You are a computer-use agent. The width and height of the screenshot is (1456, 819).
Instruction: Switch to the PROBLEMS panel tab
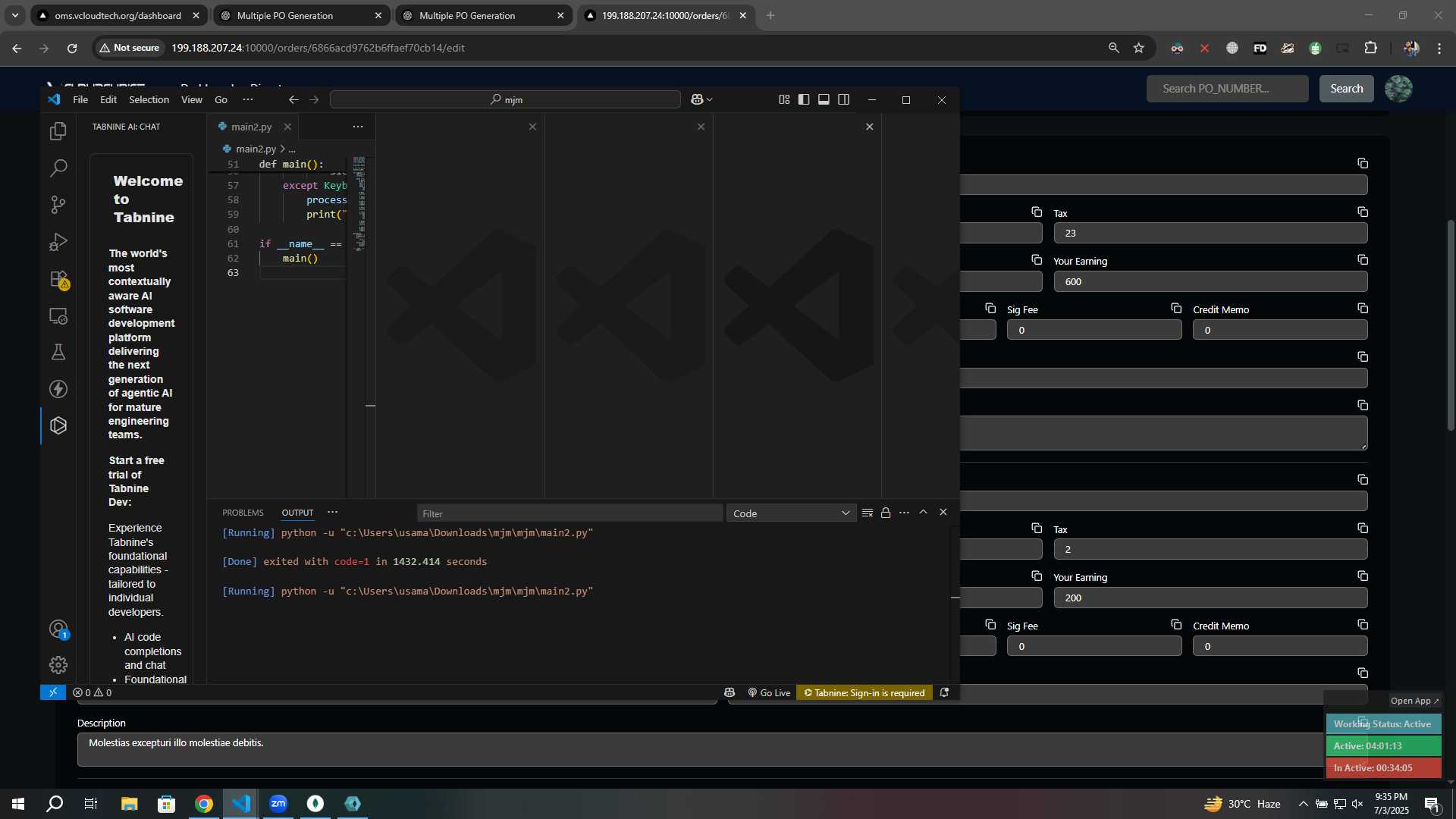[243, 513]
